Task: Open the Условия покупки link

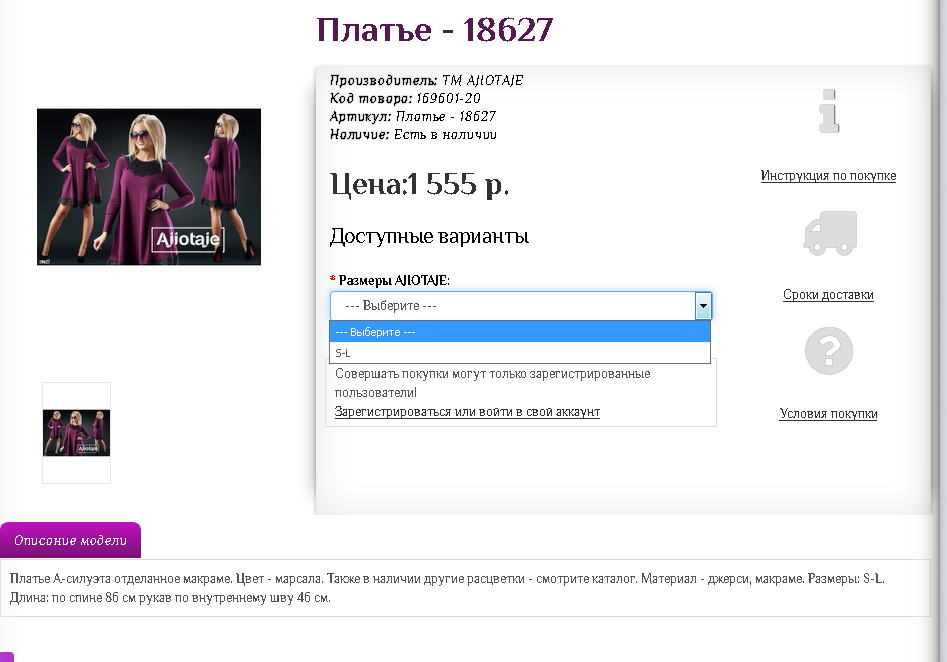Action: pyautogui.click(x=828, y=414)
